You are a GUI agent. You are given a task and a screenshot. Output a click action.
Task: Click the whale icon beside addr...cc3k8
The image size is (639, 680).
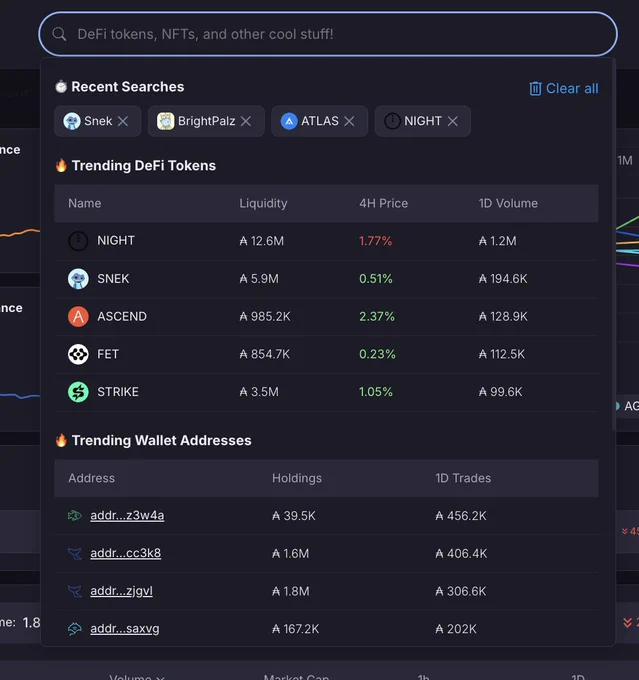(75, 553)
